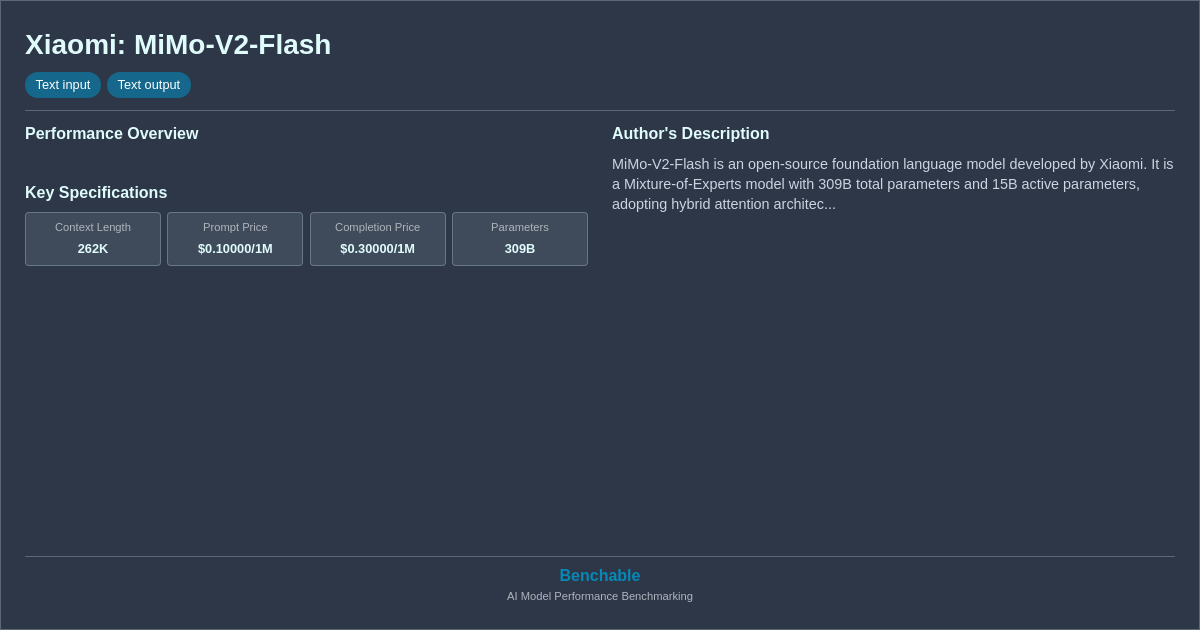This screenshot has height=630, width=1200.
Task: Select the $0.10000/1M prompt price value
Action: [235, 249]
